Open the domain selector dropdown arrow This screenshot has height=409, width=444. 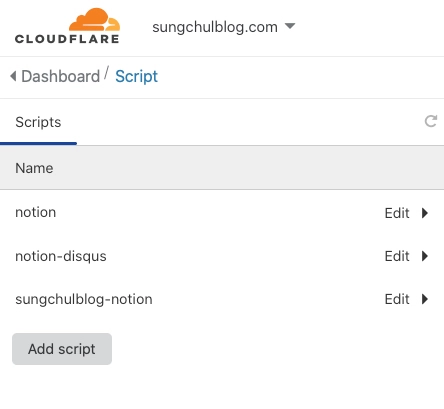click(x=290, y=26)
